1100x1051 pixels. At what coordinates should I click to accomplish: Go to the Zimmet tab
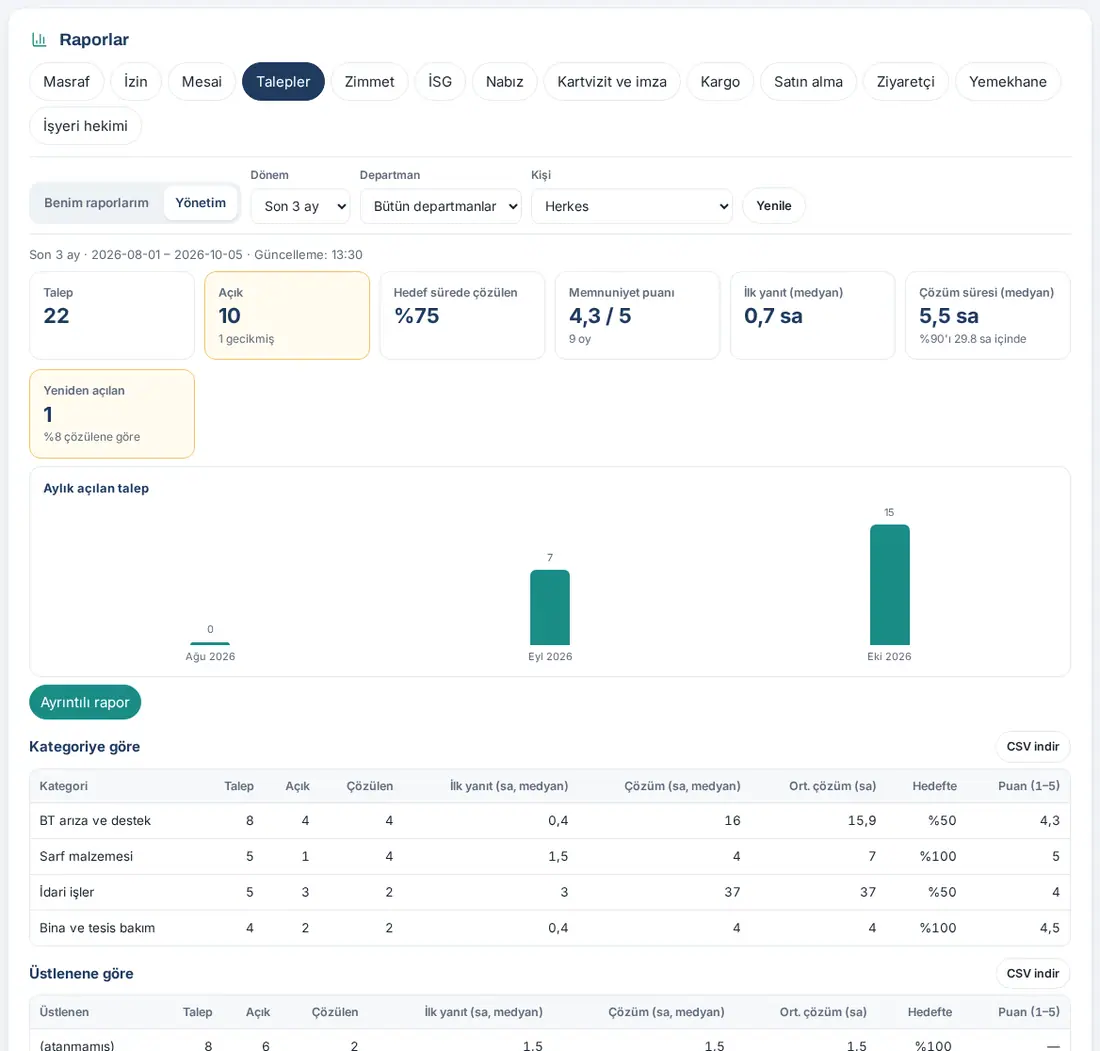pos(370,81)
